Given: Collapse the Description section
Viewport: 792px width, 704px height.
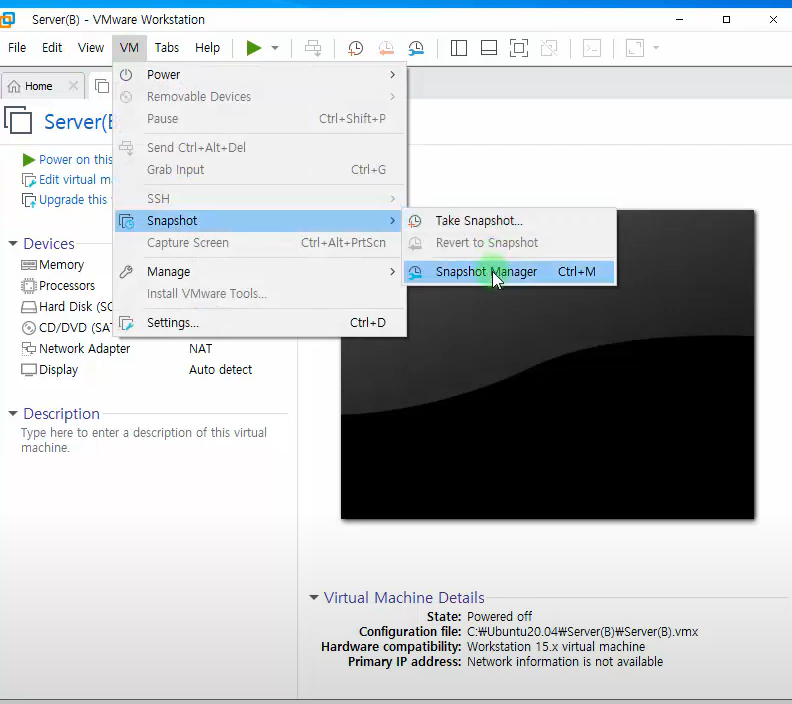Looking at the screenshot, I should (13, 414).
